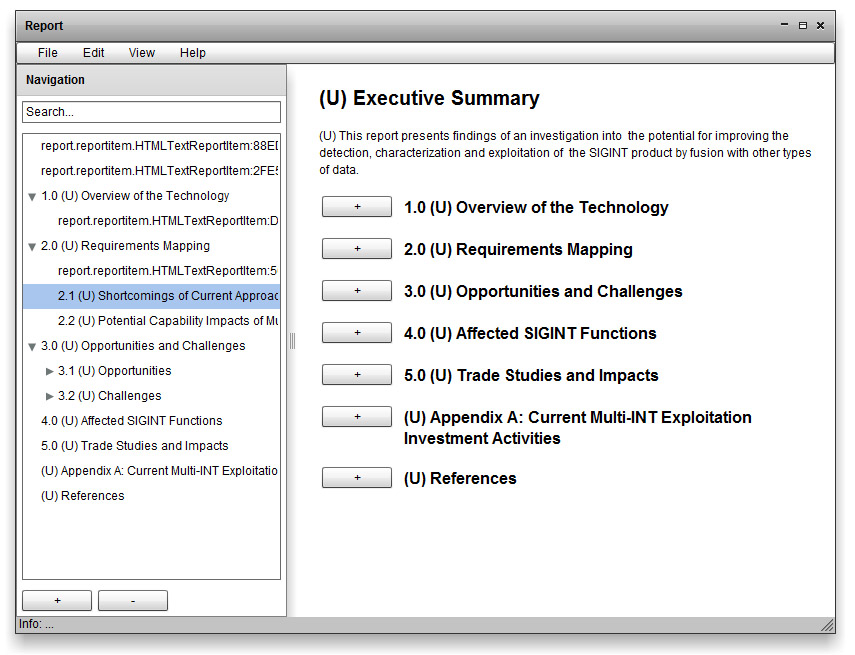Collapse 1.0 Overview tree node arrow
The image size is (855, 655).
33,197
